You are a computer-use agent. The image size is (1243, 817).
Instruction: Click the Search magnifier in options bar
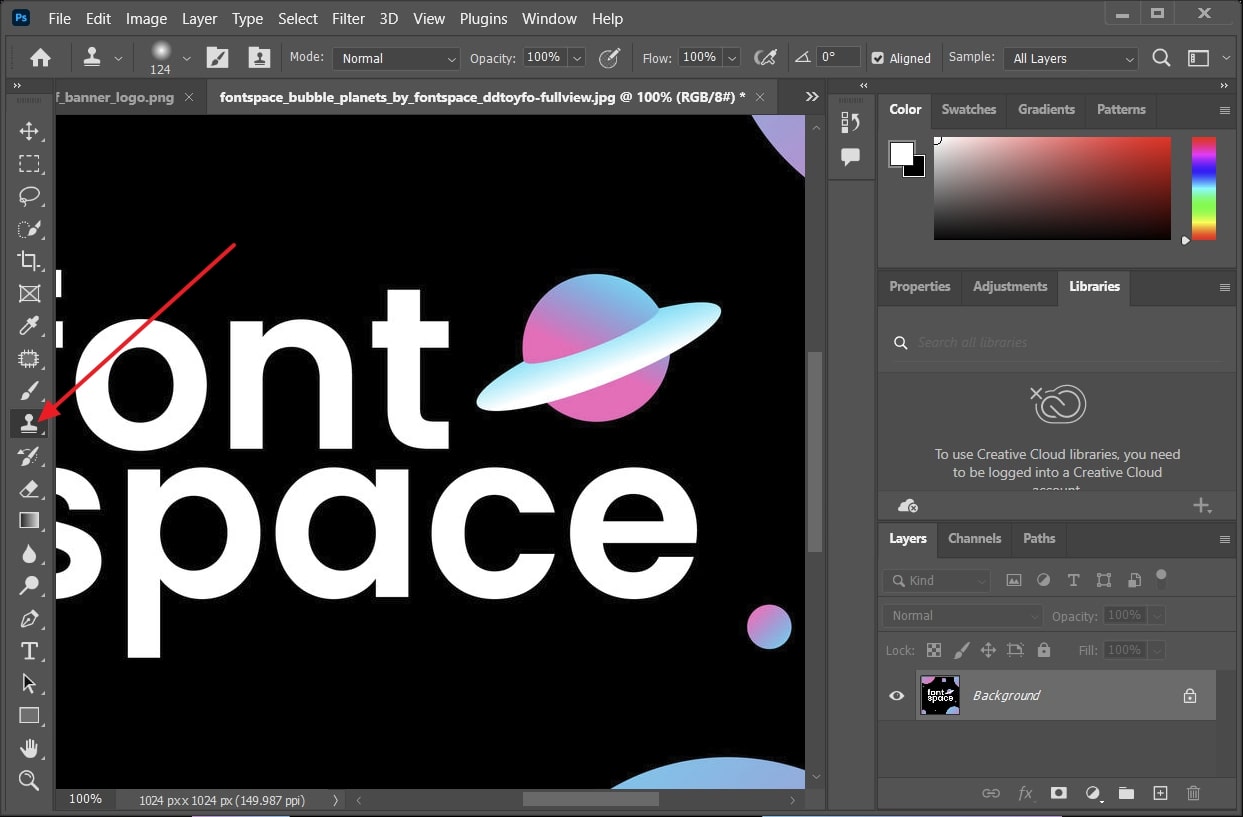[1161, 58]
